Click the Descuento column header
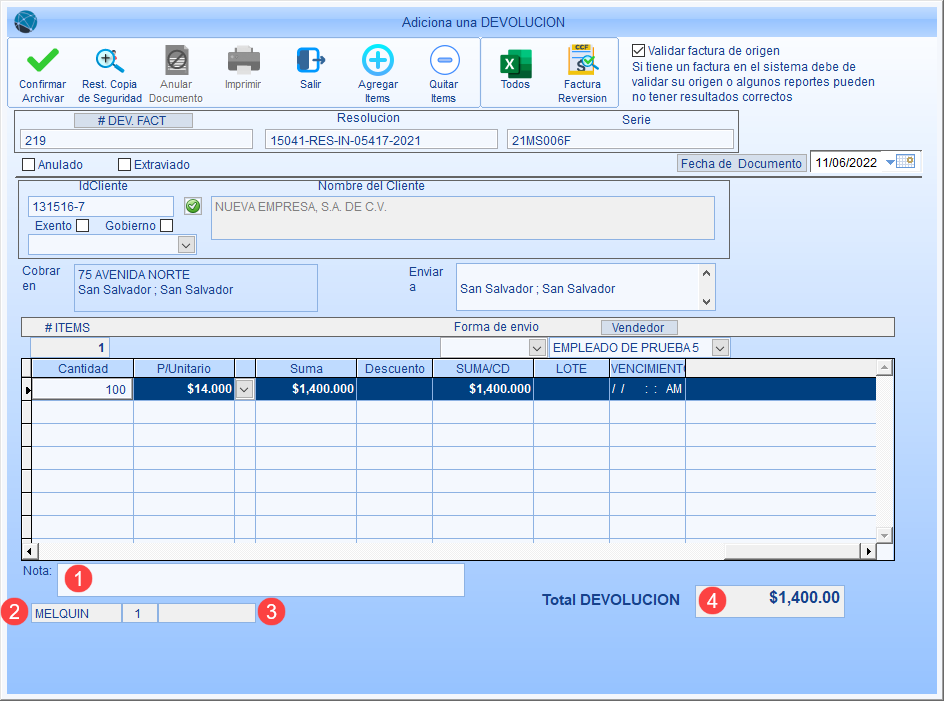The height and width of the screenshot is (701, 944). 394,368
